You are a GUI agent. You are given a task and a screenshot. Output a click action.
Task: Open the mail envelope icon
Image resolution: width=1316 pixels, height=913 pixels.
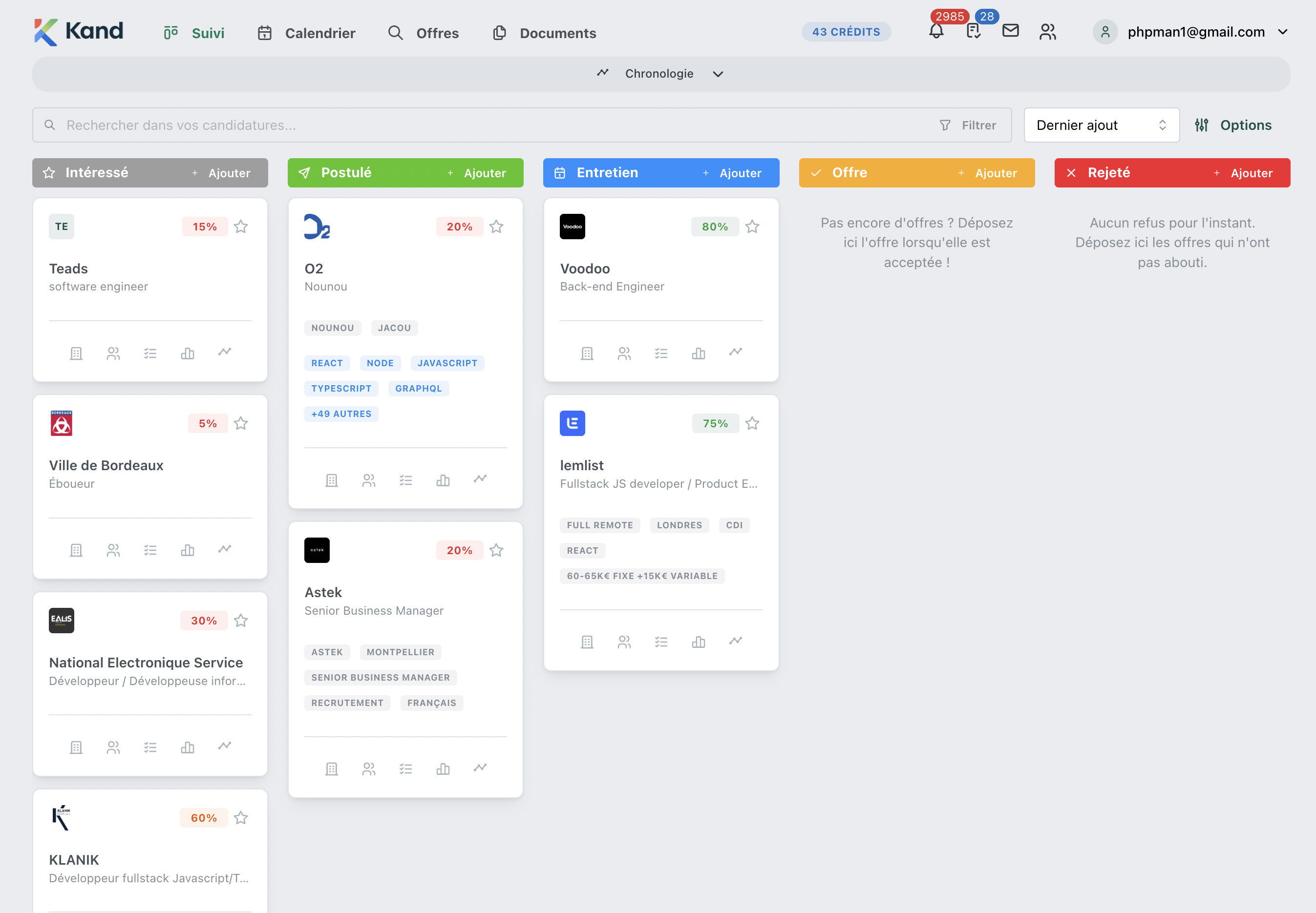click(x=1010, y=30)
